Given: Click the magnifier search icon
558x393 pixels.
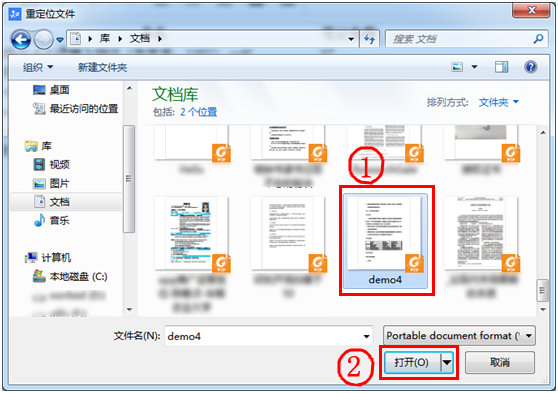Looking at the screenshot, I should pyautogui.click(x=538, y=38).
